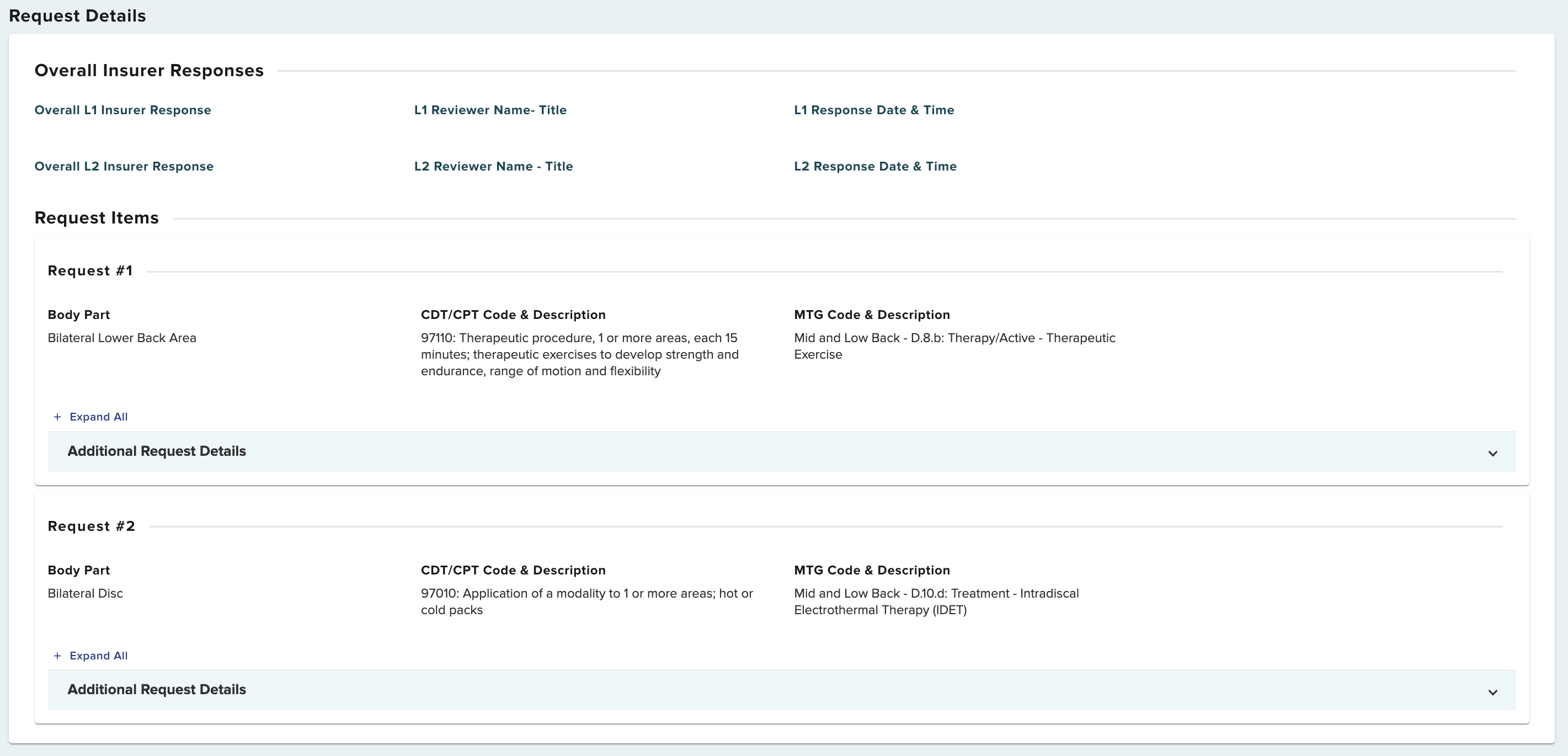Click L2 Reviewer Name - Title label
This screenshot has height=756, width=1568.
point(493,166)
